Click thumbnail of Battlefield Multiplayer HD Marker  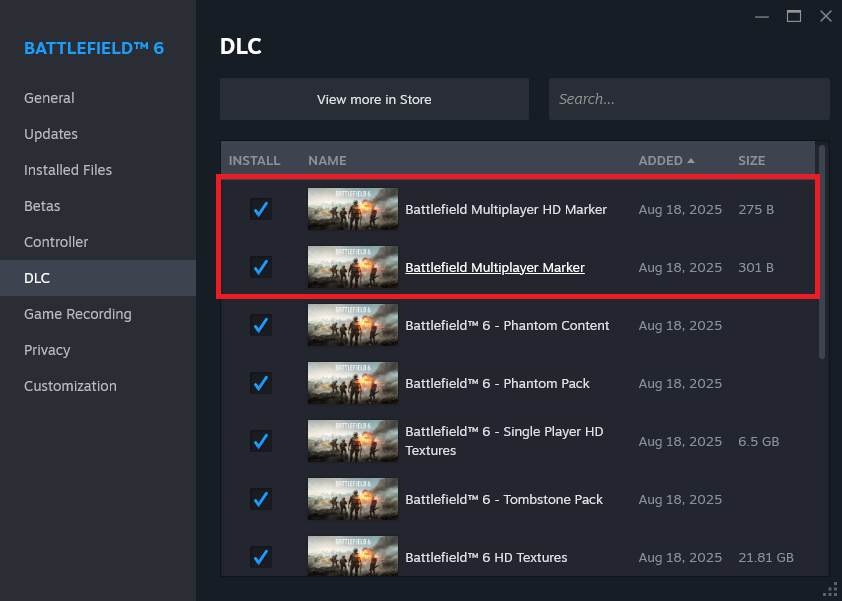pyautogui.click(x=353, y=209)
